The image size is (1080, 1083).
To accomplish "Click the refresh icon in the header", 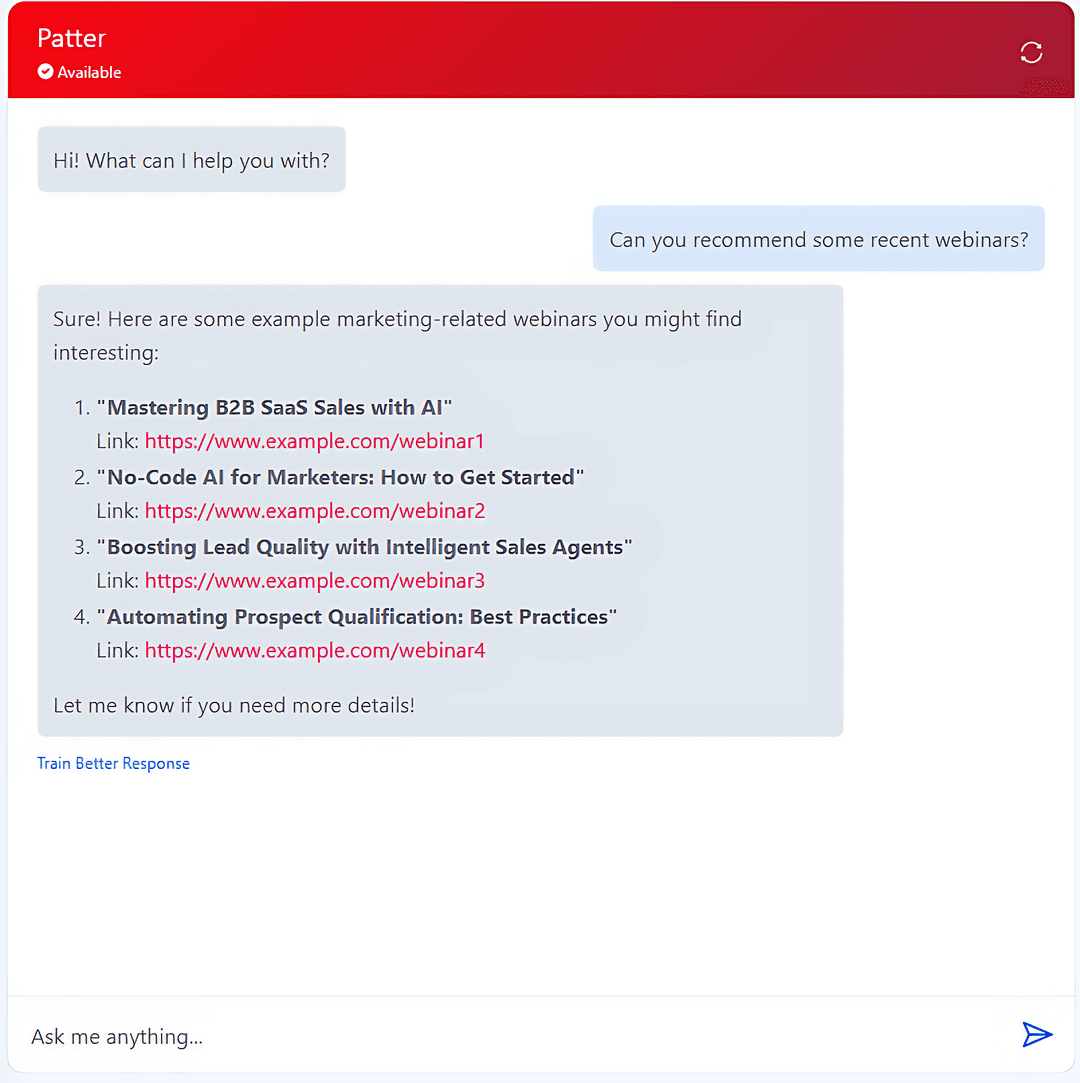I will 1031,51.
